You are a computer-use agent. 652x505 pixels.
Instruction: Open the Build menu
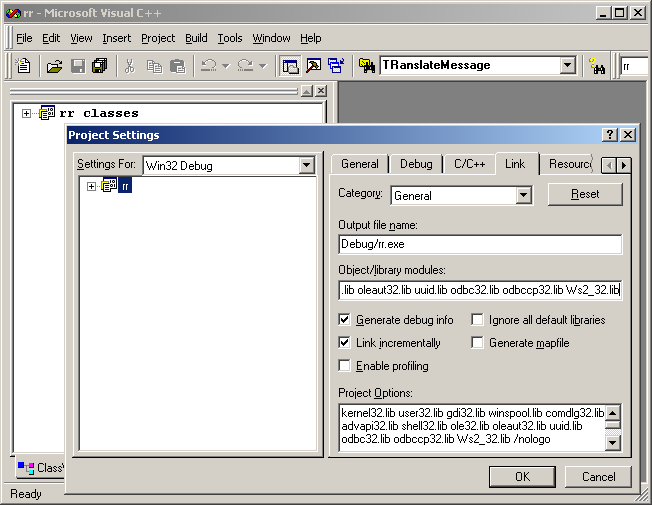coord(196,38)
